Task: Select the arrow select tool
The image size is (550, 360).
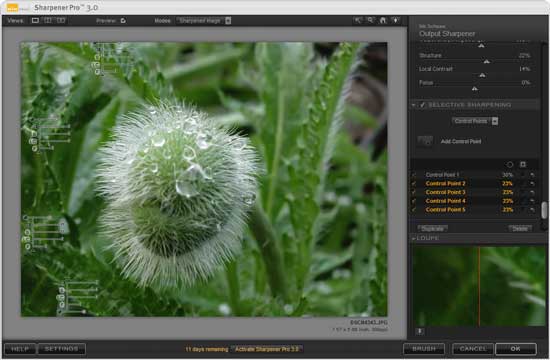Action: click(357, 20)
